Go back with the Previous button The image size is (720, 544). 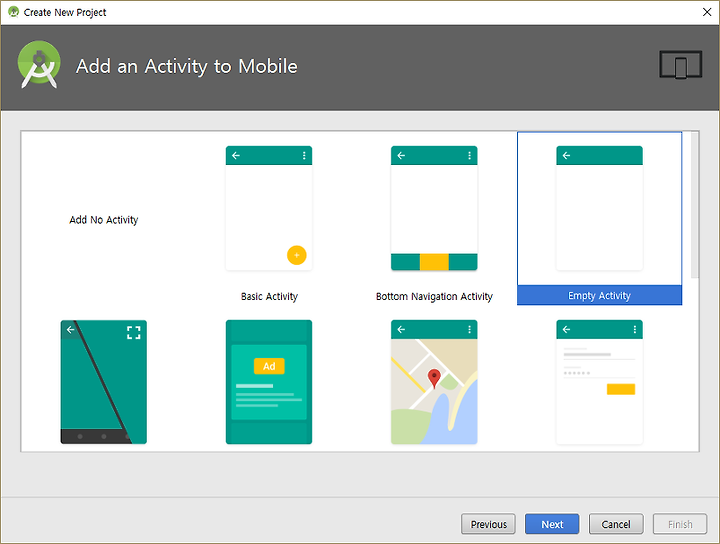(489, 524)
